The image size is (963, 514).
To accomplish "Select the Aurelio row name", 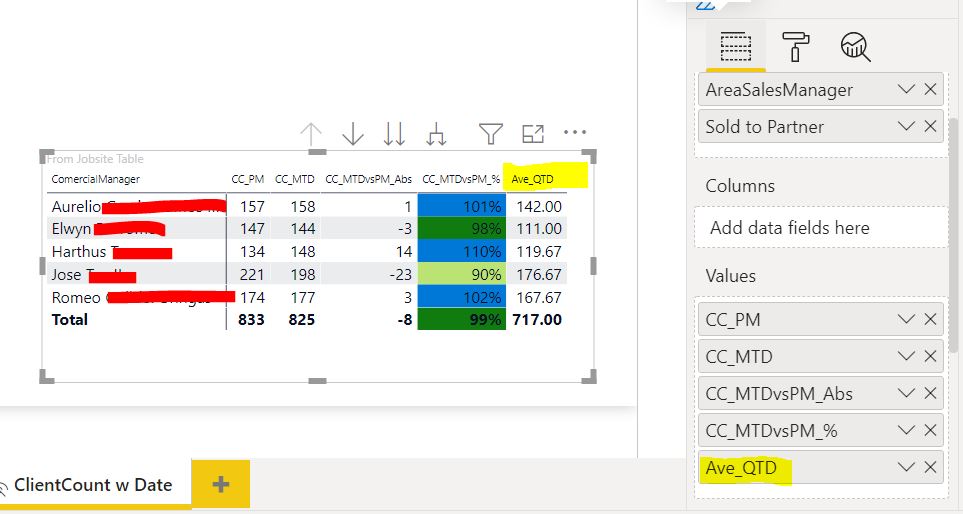I will point(77,206).
